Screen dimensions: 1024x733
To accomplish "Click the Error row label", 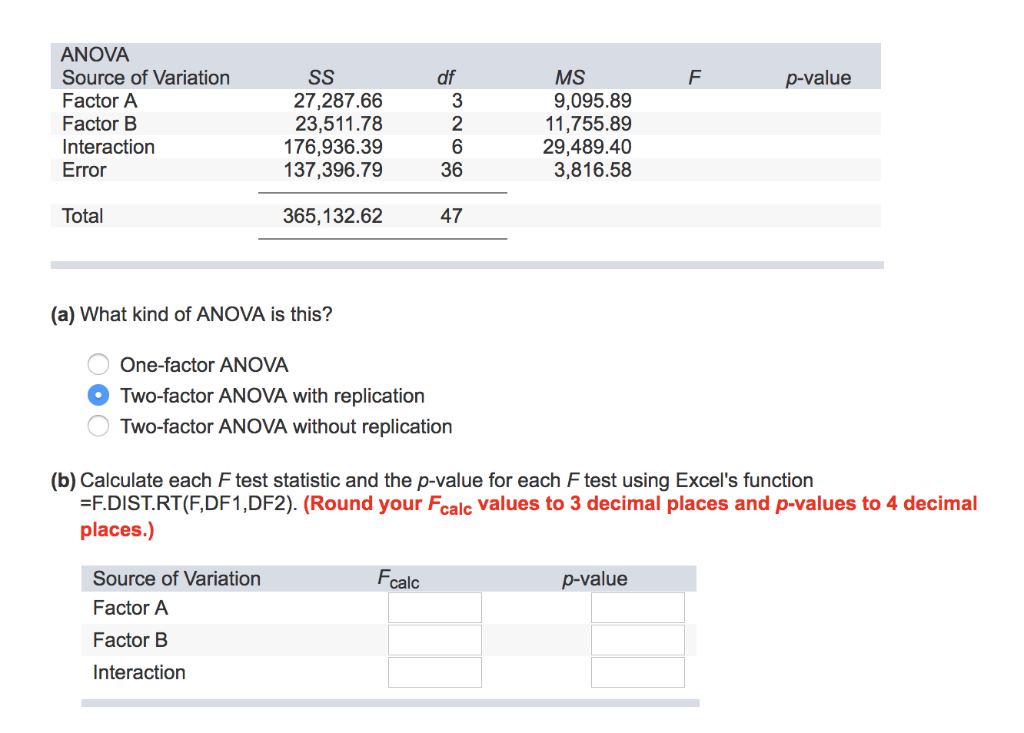I will tap(84, 170).
